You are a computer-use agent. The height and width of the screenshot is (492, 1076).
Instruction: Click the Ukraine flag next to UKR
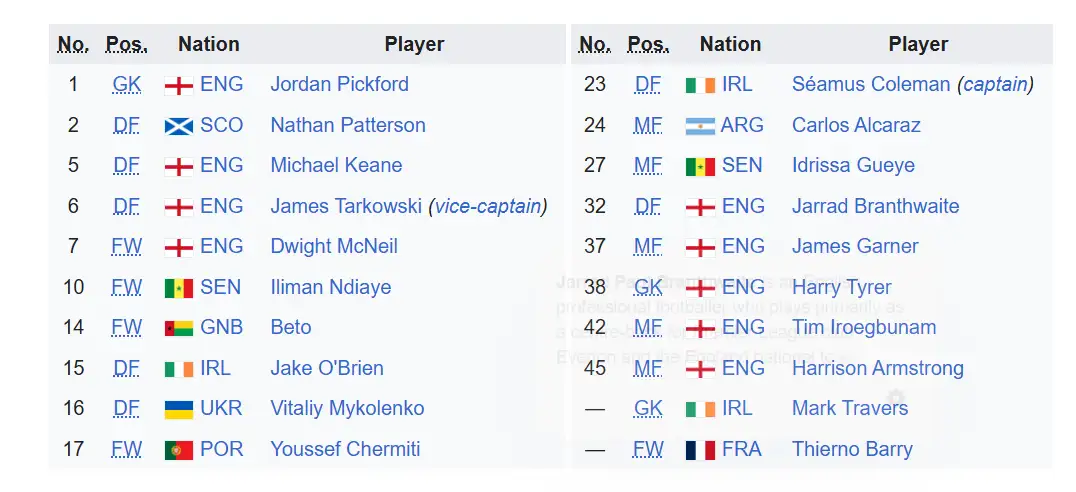tap(179, 409)
